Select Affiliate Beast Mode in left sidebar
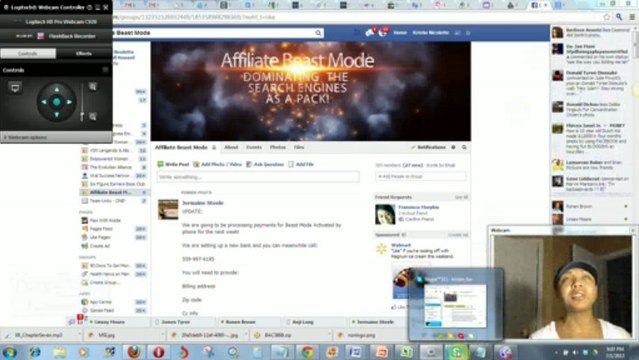 tap(114, 192)
